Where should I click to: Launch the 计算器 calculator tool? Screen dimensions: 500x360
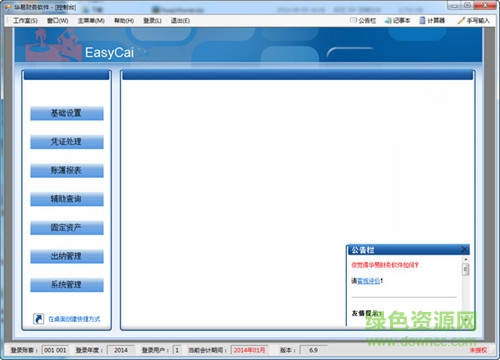point(432,21)
